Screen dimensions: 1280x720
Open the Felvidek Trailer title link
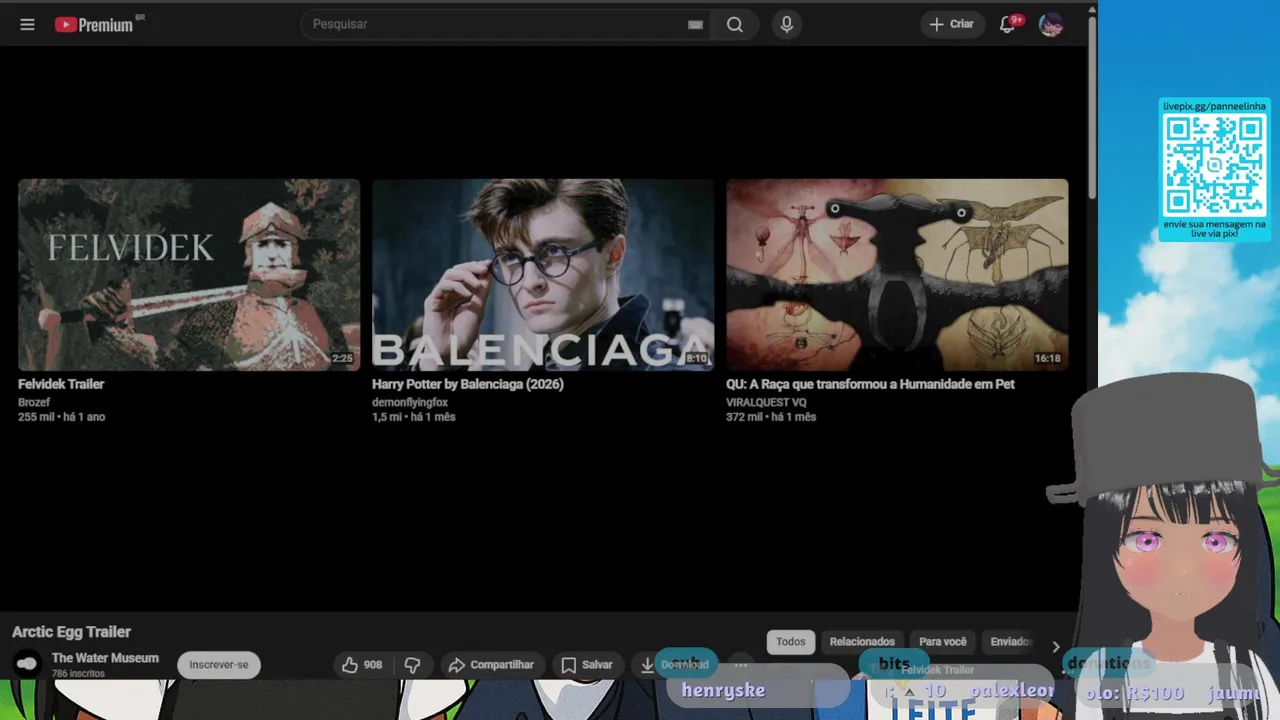point(61,384)
